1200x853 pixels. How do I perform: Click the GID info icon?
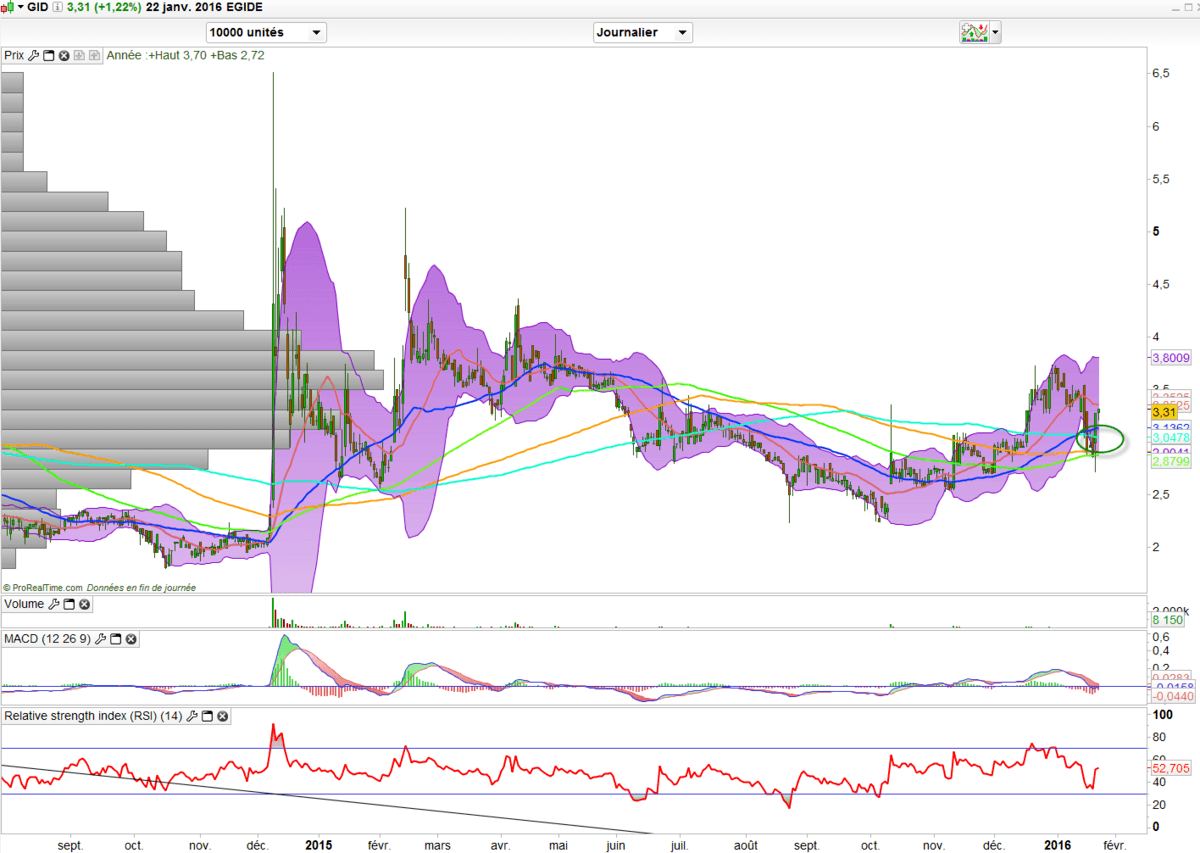click(x=58, y=6)
